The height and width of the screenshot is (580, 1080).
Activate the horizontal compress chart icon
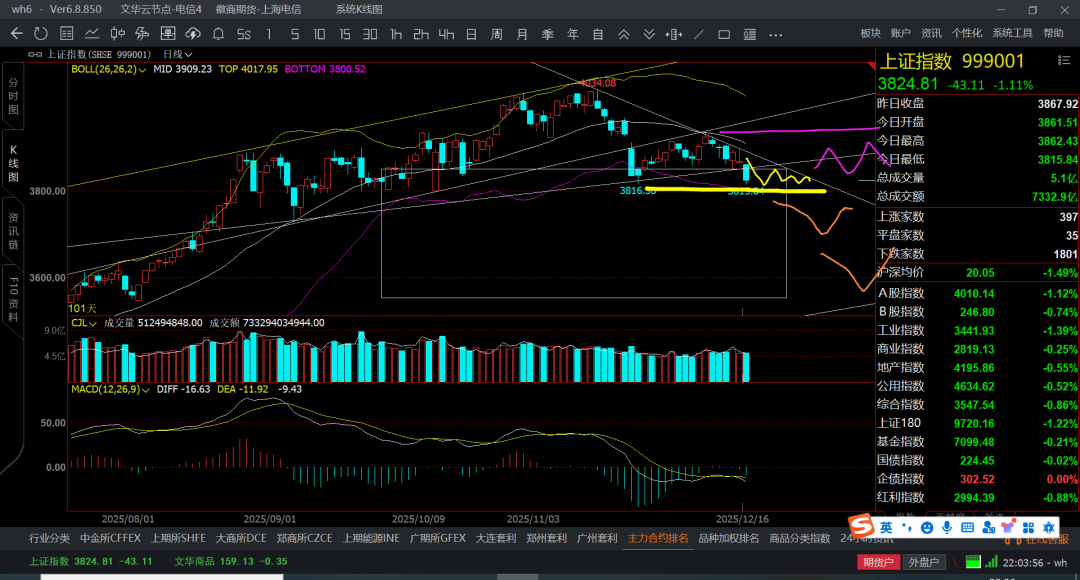674,34
